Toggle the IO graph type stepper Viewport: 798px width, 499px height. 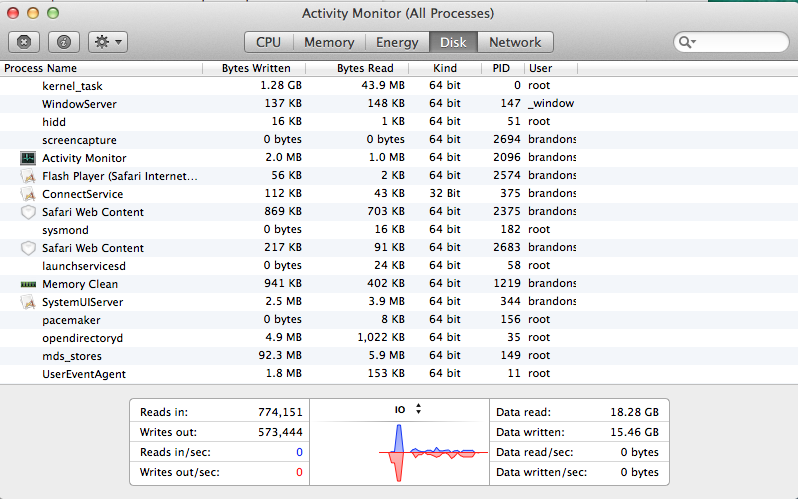click(x=418, y=409)
